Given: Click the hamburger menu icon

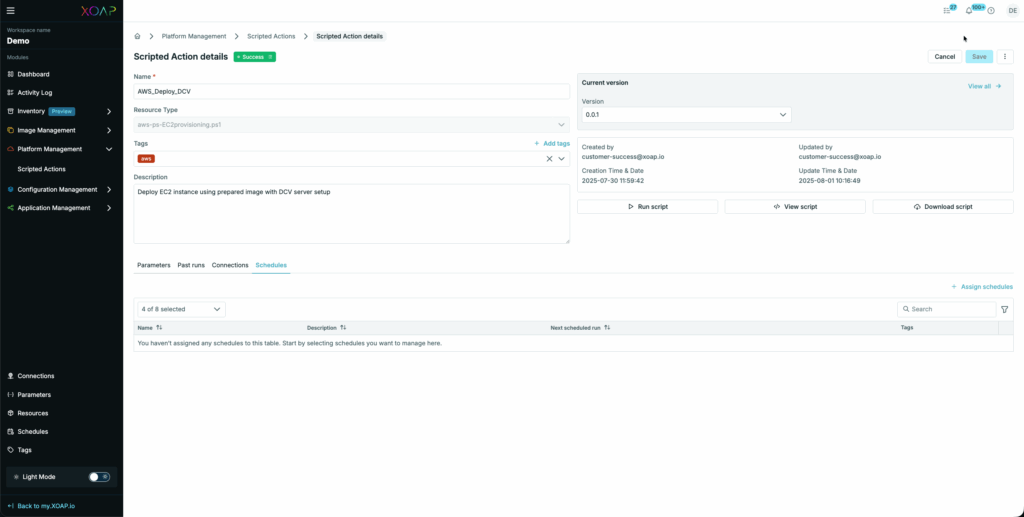Looking at the screenshot, I should coord(11,10).
